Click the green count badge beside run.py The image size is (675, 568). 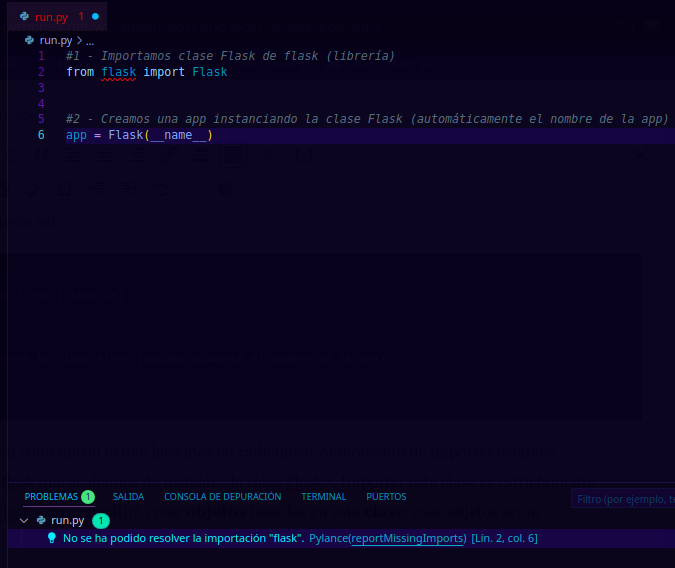(x=100, y=520)
